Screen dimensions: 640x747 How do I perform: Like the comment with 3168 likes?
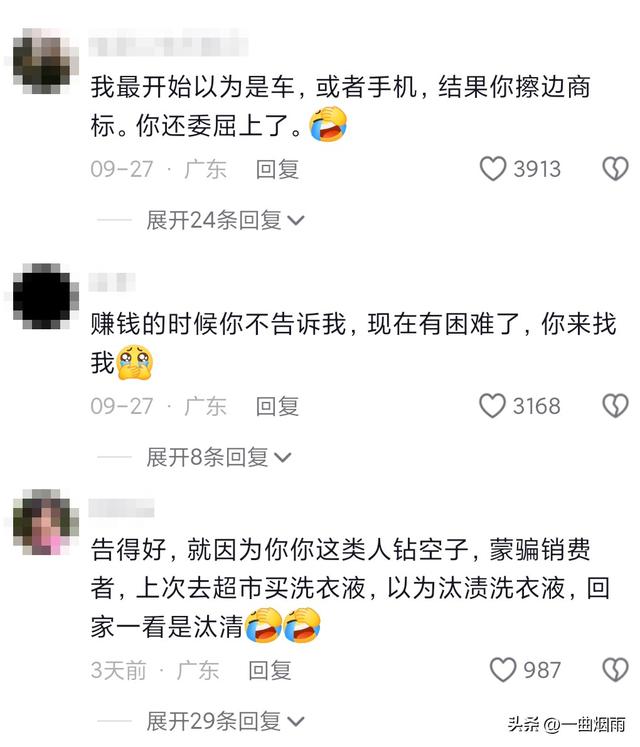click(492, 406)
